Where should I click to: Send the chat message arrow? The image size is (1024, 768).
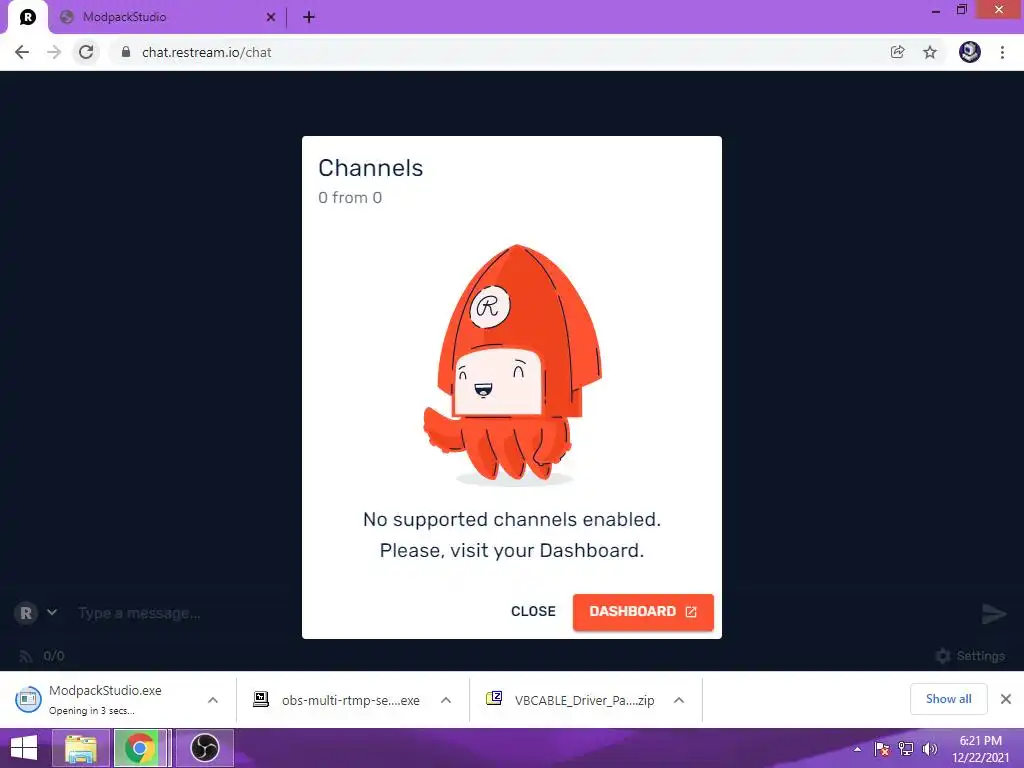(x=994, y=613)
